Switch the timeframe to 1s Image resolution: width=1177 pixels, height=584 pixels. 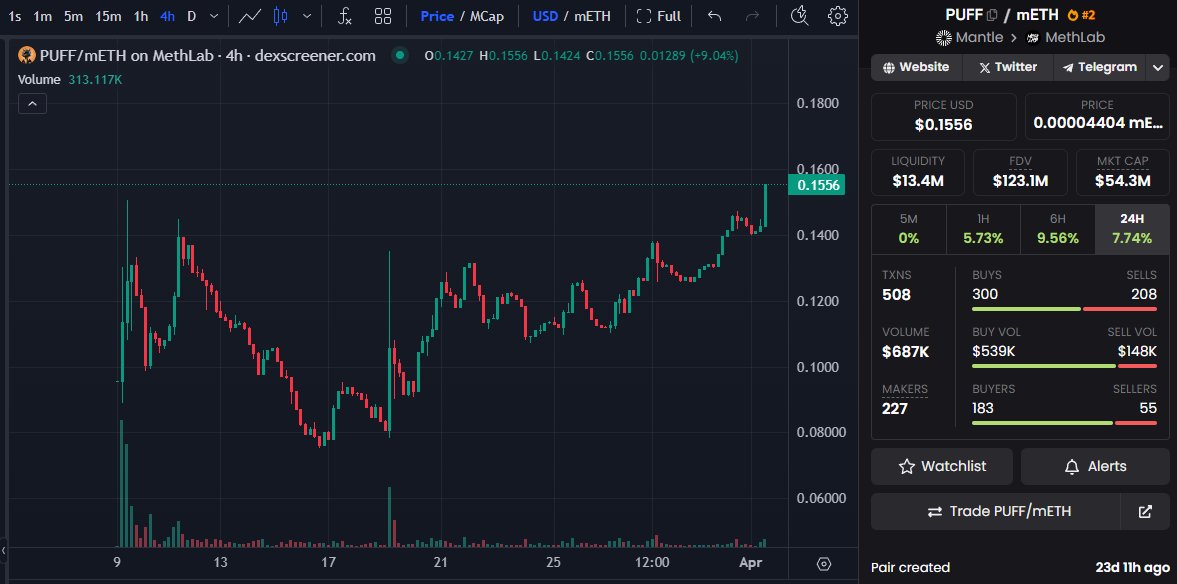pos(15,16)
